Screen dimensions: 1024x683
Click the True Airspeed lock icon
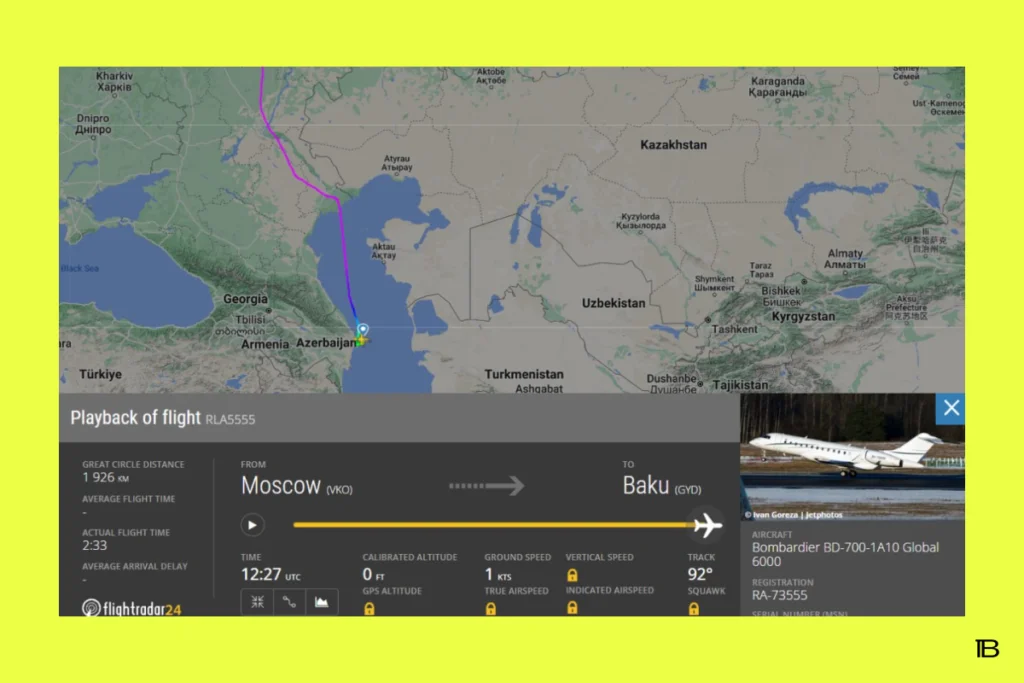click(490, 608)
